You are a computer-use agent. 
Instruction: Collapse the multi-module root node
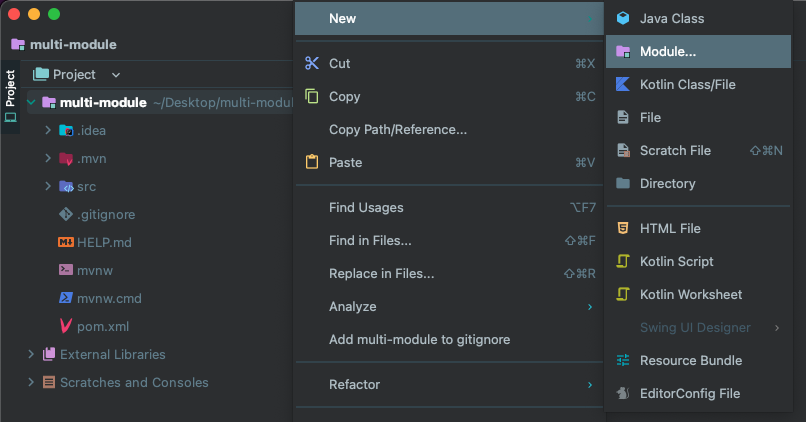point(31,102)
